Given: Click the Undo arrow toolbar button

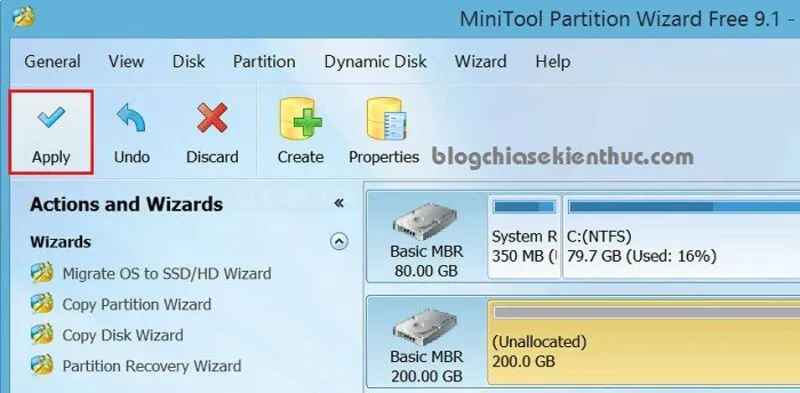Looking at the screenshot, I should coord(131,132).
